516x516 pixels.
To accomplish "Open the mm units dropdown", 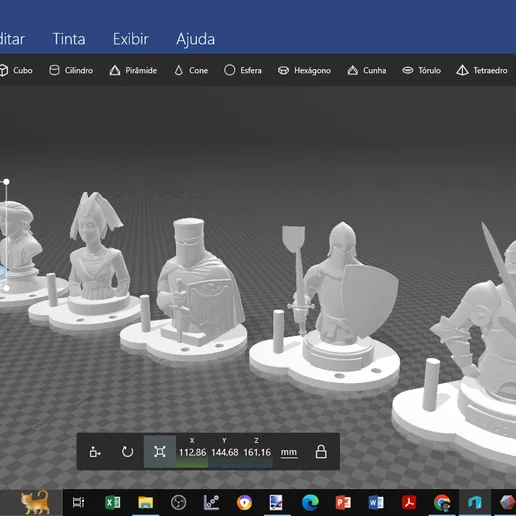I will tap(289, 453).
